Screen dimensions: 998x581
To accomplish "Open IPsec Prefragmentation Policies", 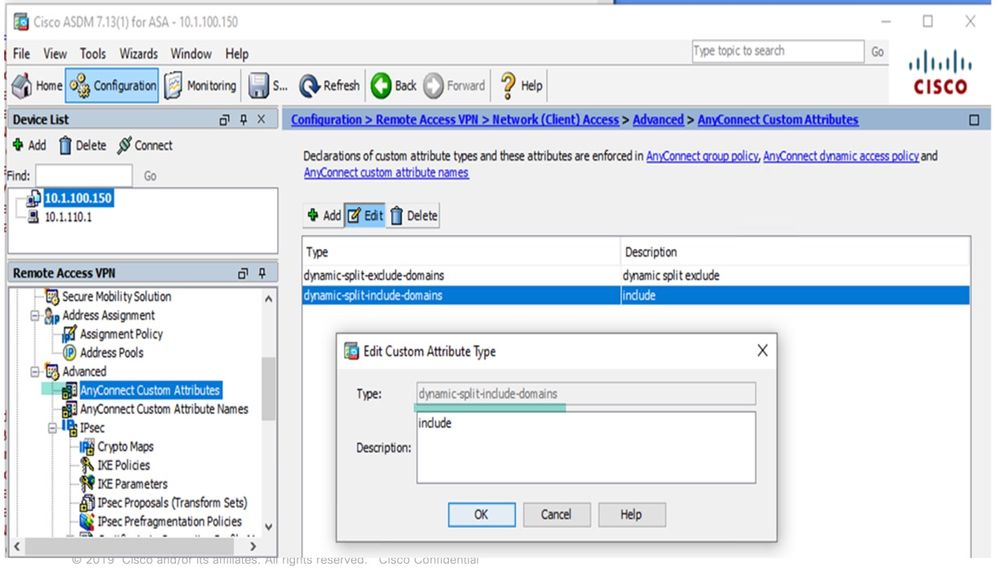I will pos(169,521).
